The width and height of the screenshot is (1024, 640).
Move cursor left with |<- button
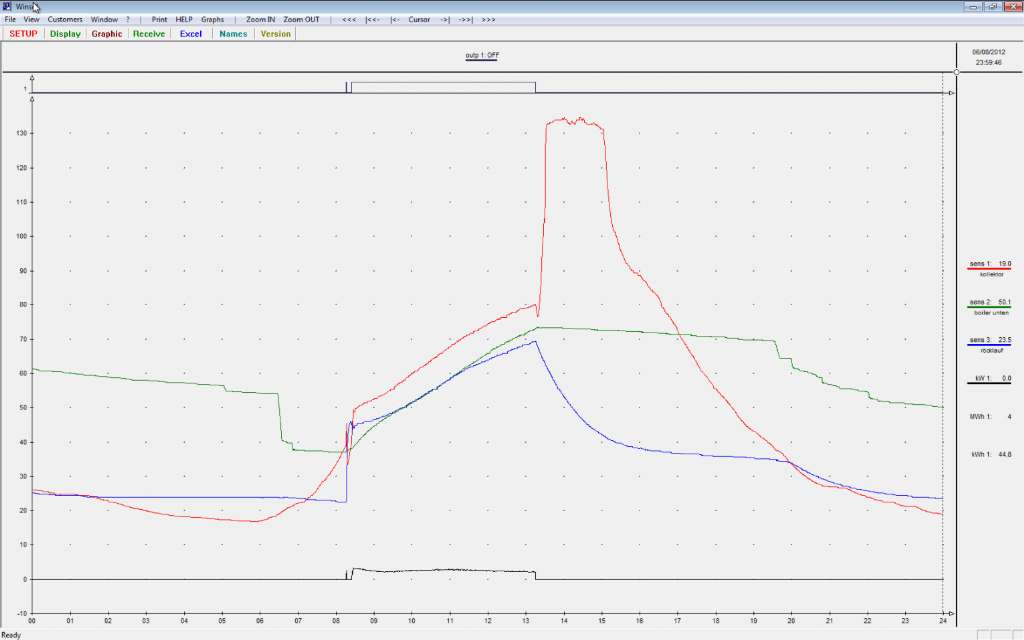point(395,20)
